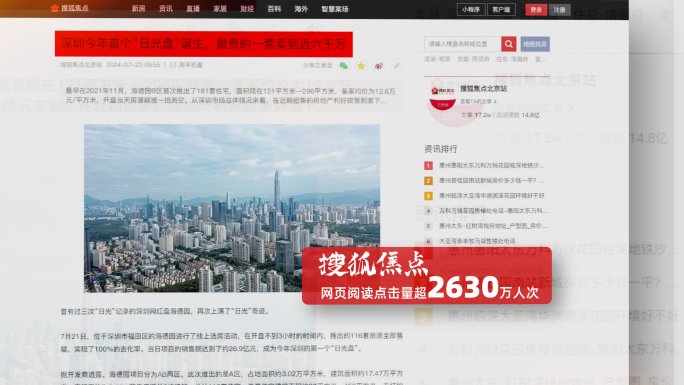Click the Shenzhen skyline article image
Screen dimensions: 684x385
click(232, 208)
